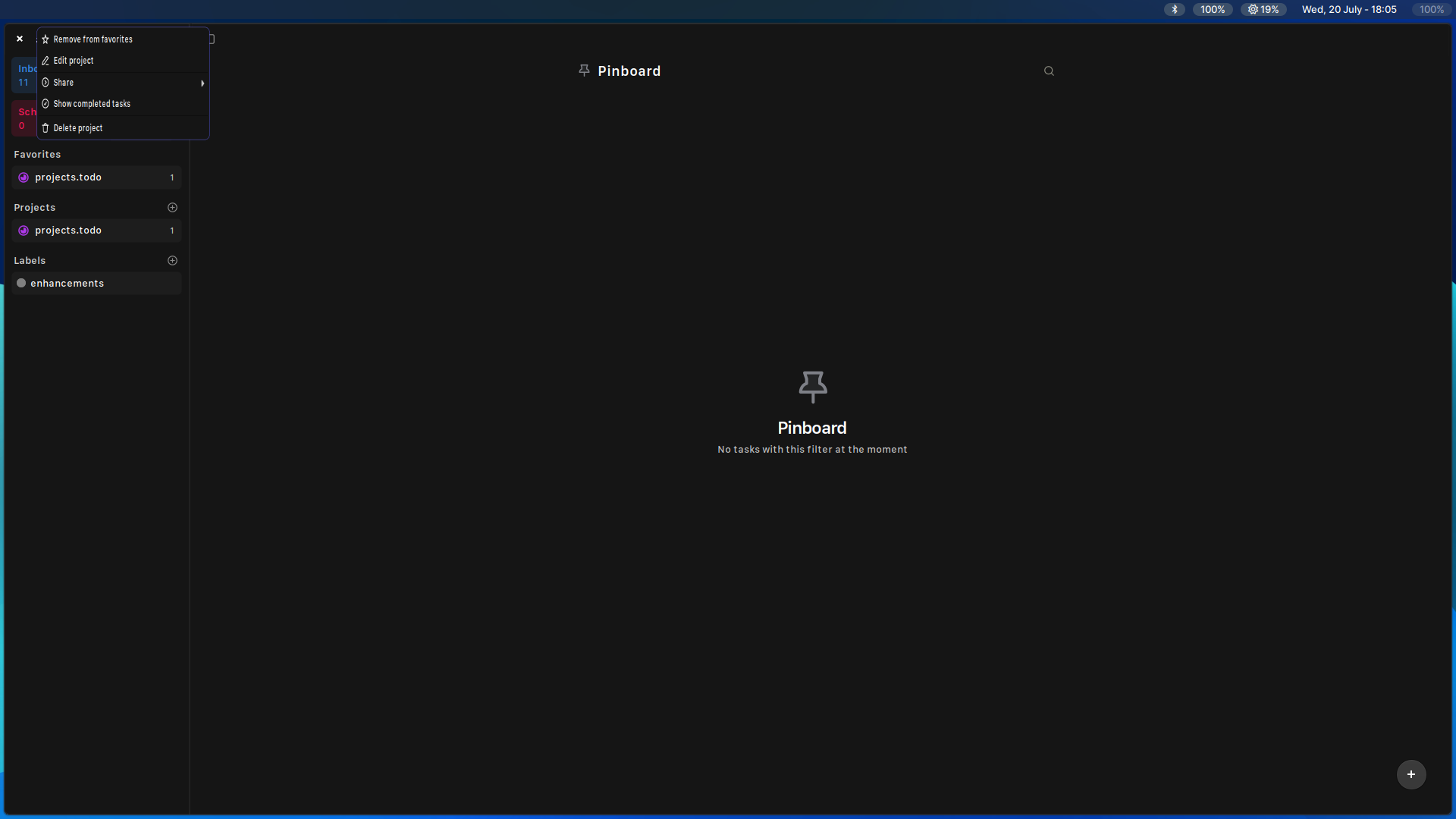Click the pushpin icon next to Pinboard heading
This screenshot has width=1456, height=819.
pyautogui.click(x=584, y=70)
